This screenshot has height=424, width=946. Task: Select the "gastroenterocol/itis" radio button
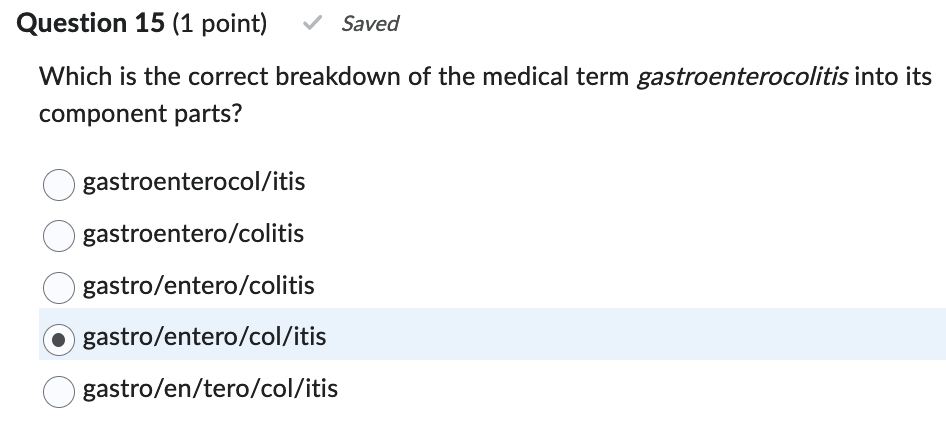tap(59, 183)
